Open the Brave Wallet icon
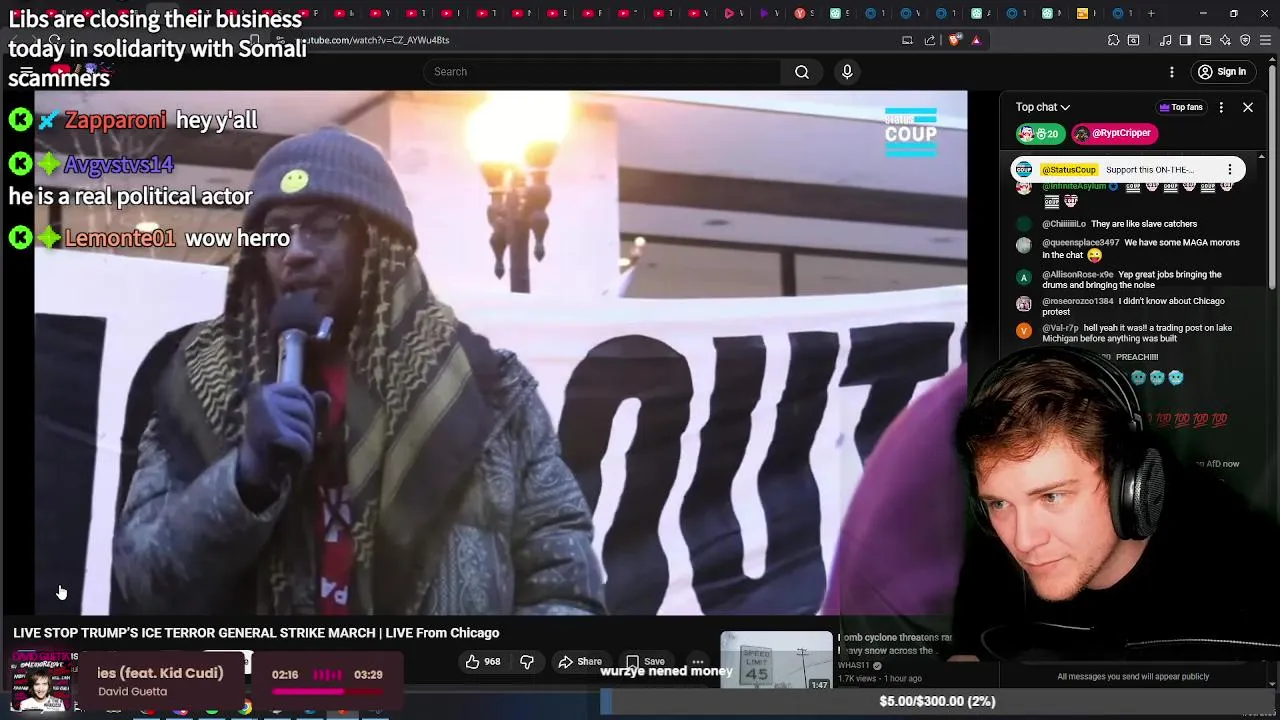Screen dimensions: 1280x720 point(1205,40)
